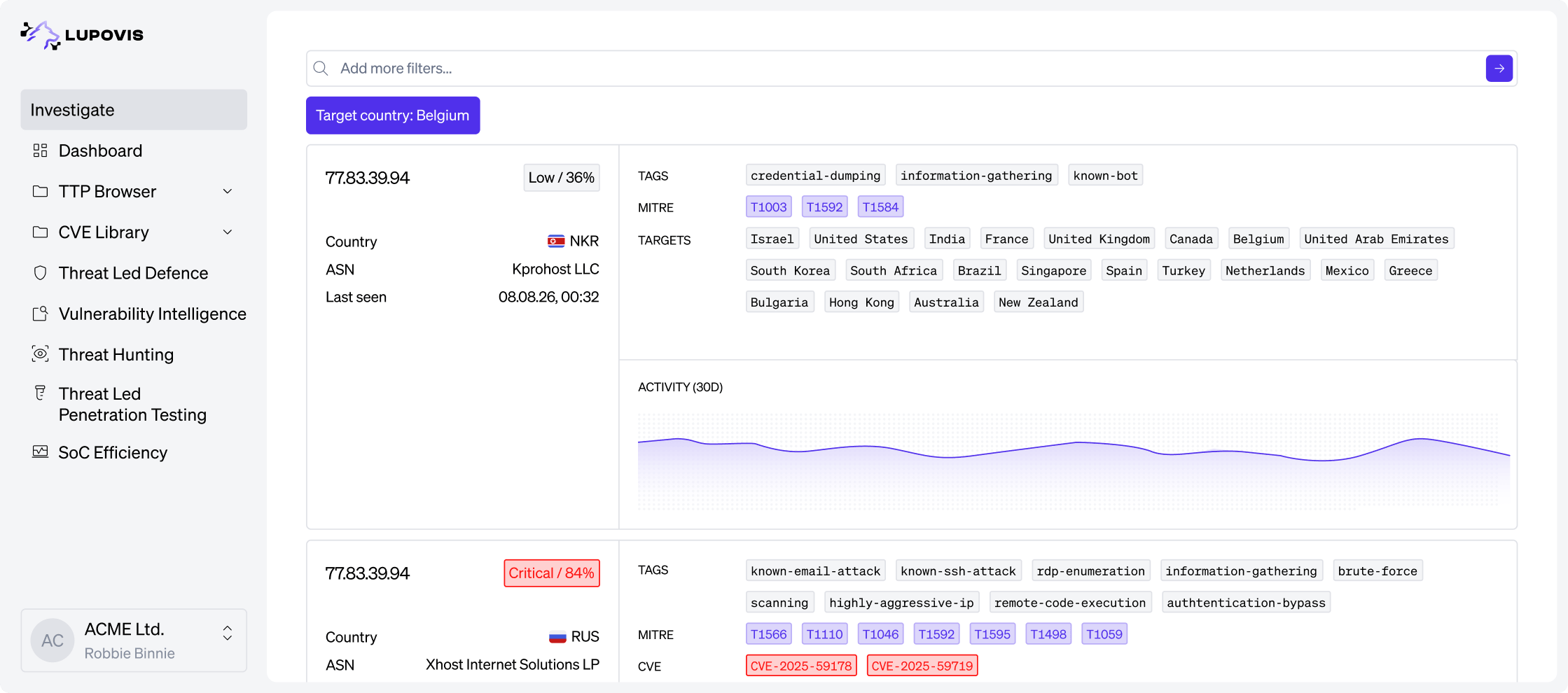Click the Low / 36% risk badge
Screen dimensions: 1568x693
coord(562,178)
